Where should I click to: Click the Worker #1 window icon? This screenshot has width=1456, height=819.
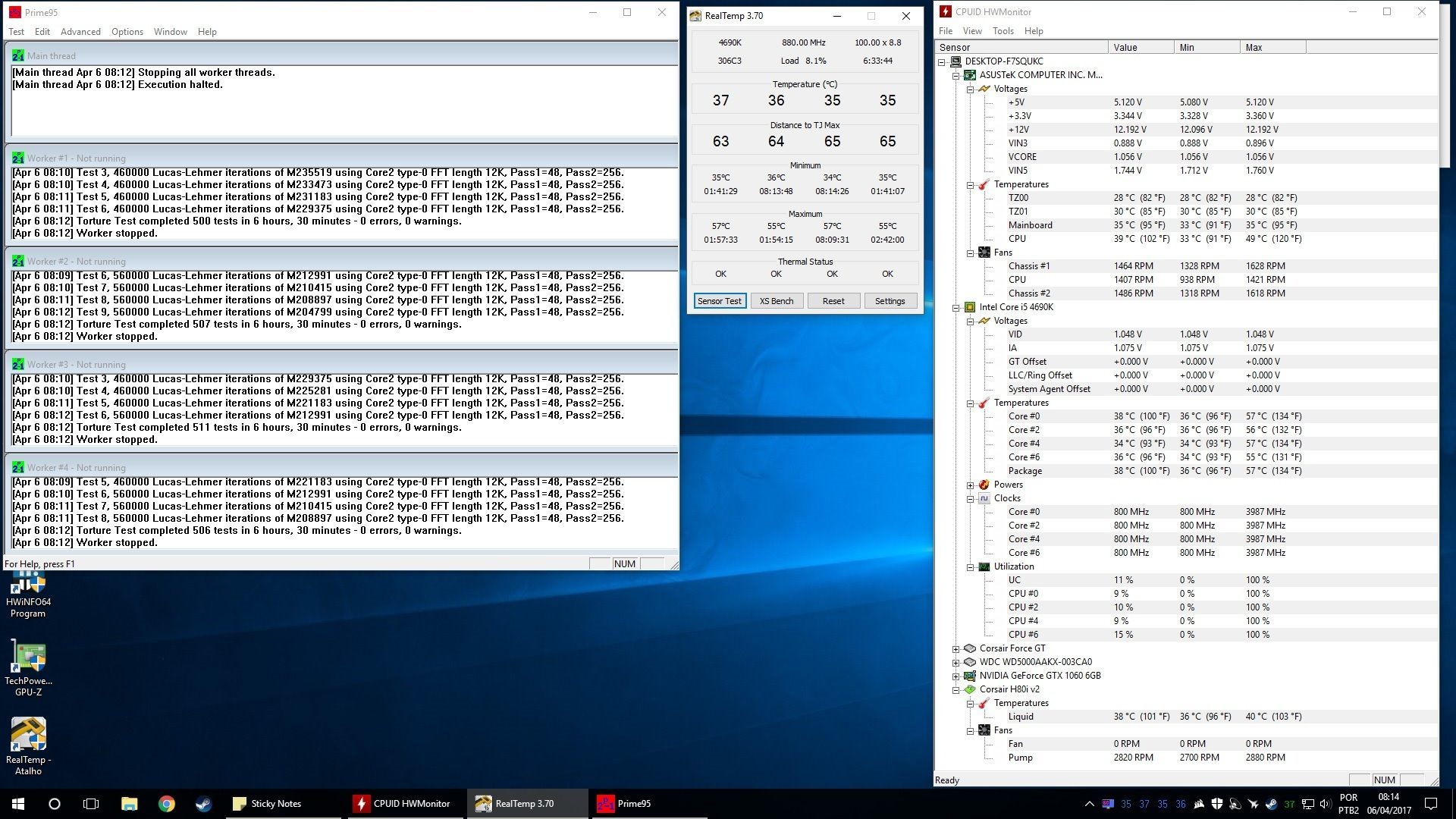click(17, 158)
